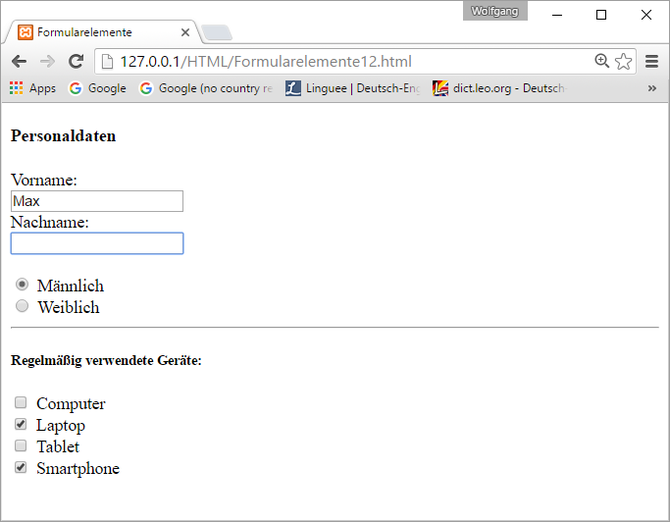Click the Vorname text field containing Max
670x522 pixels.
97,201
